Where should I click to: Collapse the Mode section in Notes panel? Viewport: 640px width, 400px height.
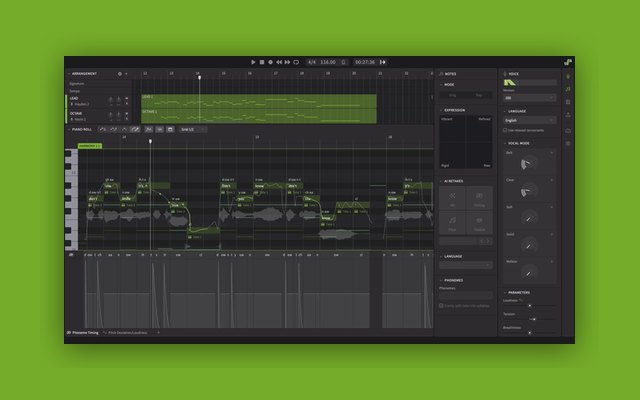[x=441, y=84]
